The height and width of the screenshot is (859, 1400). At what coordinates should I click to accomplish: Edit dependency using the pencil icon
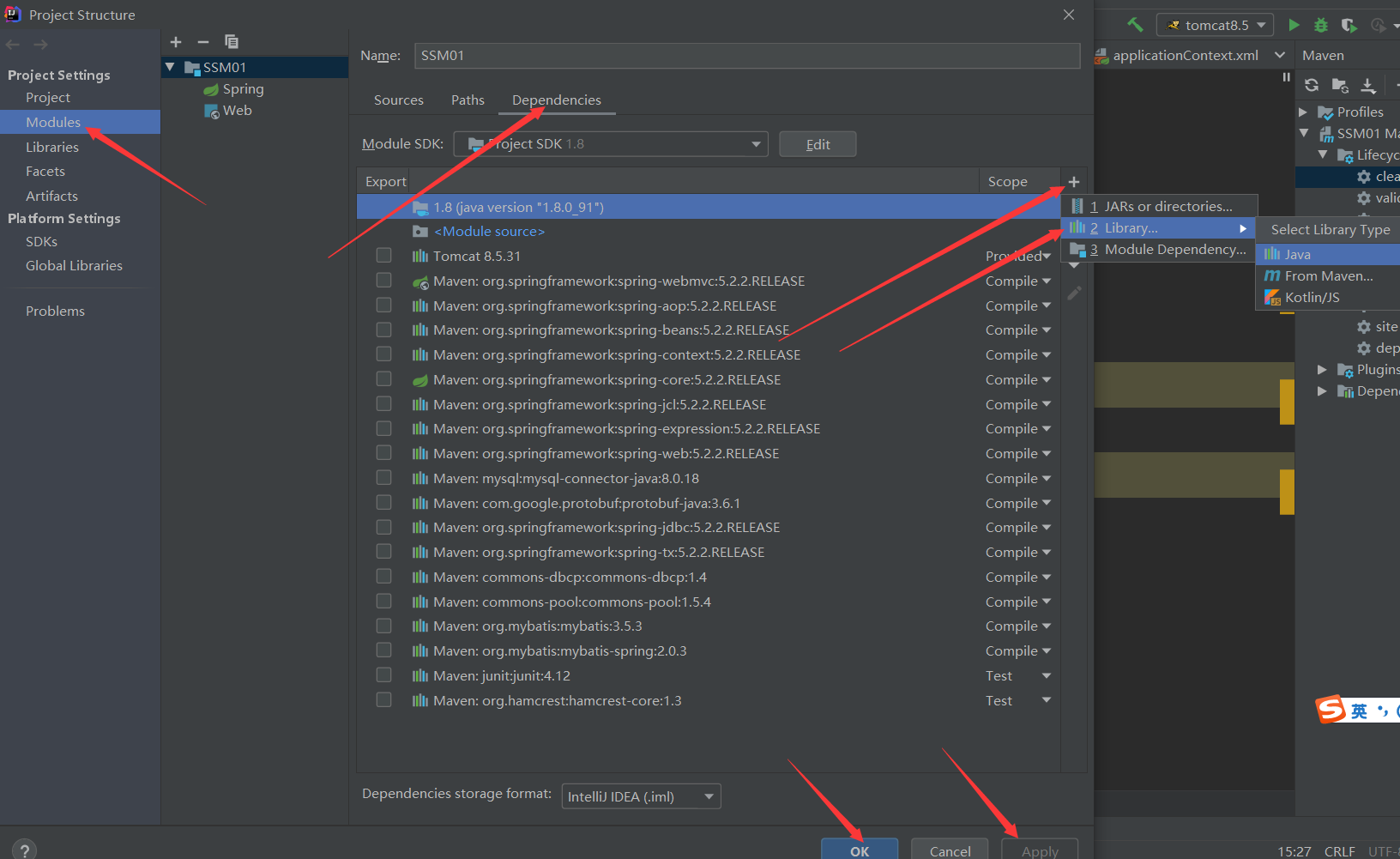click(x=1074, y=293)
